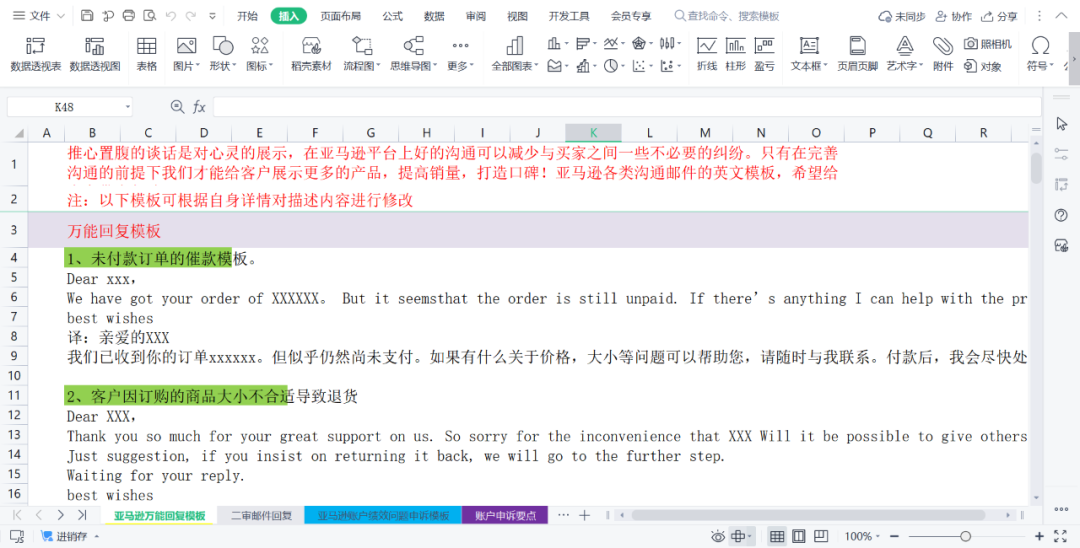Insert 页眉页脚 header and footer
This screenshot has width=1080, height=548.
pos(858,54)
